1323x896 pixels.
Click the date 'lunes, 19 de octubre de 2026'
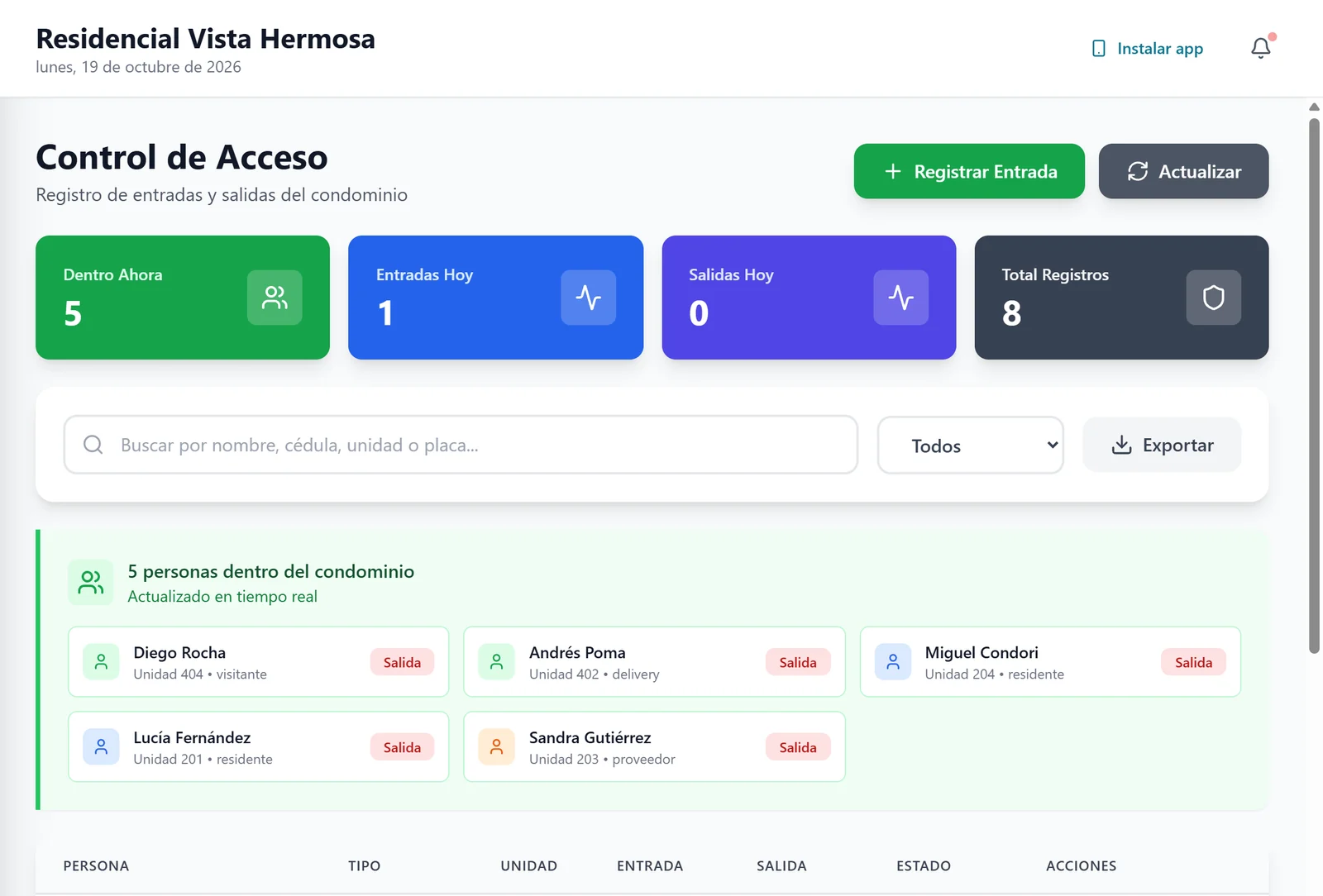138,67
